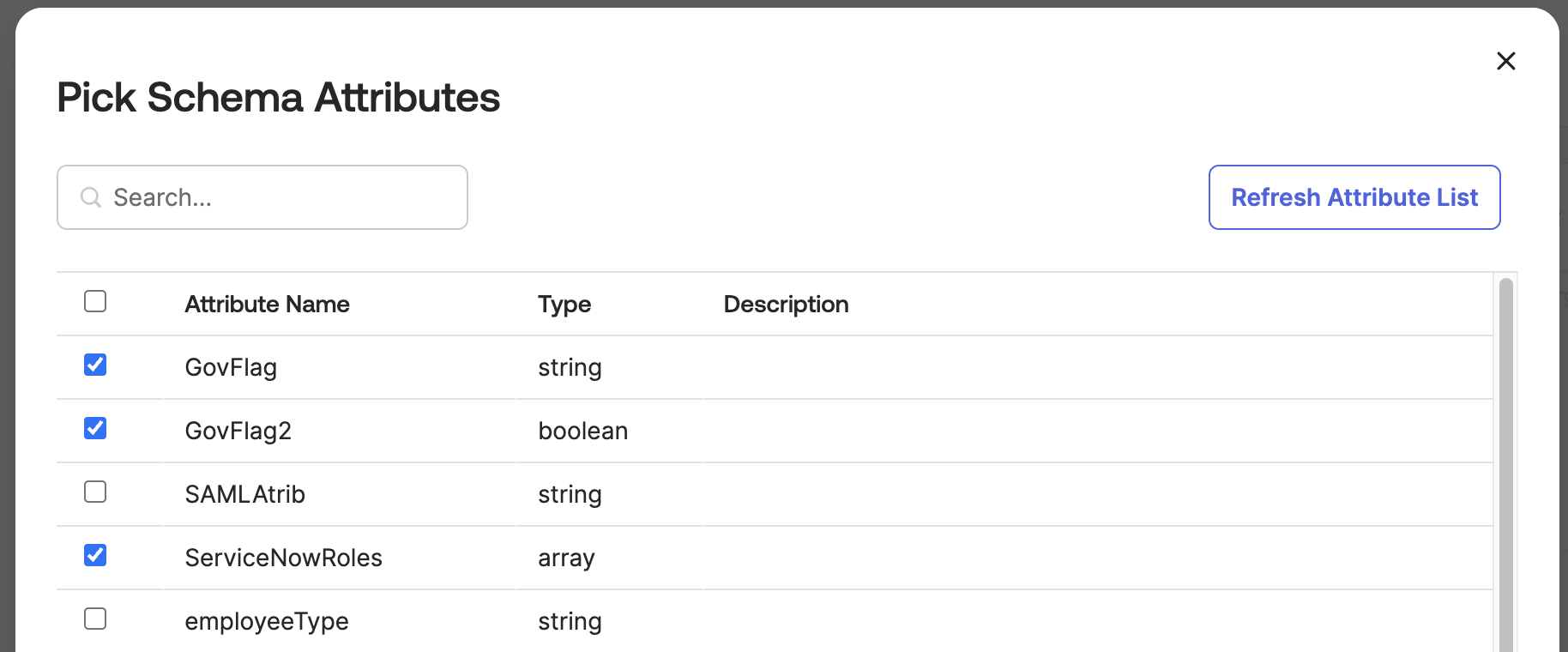This screenshot has height=652, width=1568.
Task: Uncheck the ServiceNowRoles checkbox
Action: pyautogui.click(x=94, y=557)
